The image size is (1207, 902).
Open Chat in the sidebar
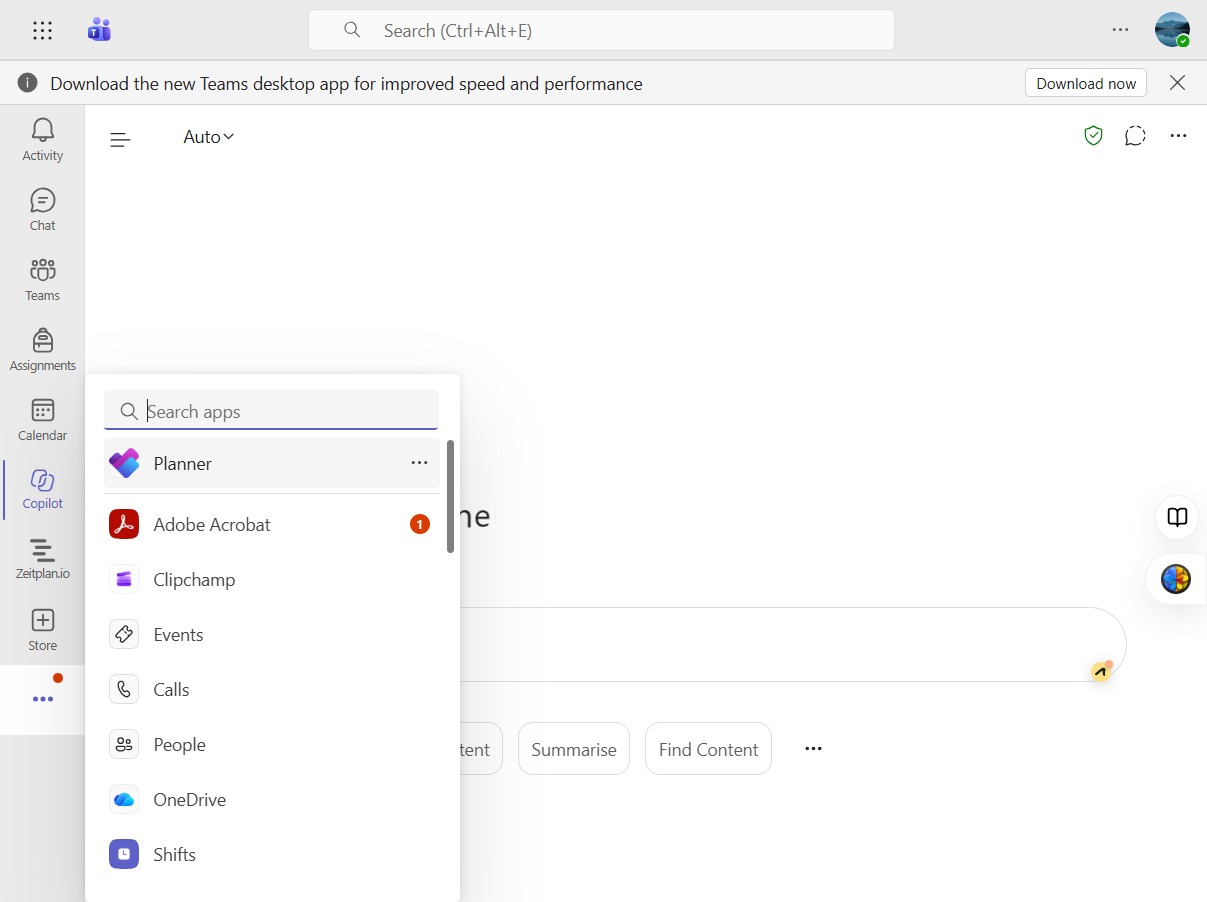pyautogui.click(x=42, y=209)
